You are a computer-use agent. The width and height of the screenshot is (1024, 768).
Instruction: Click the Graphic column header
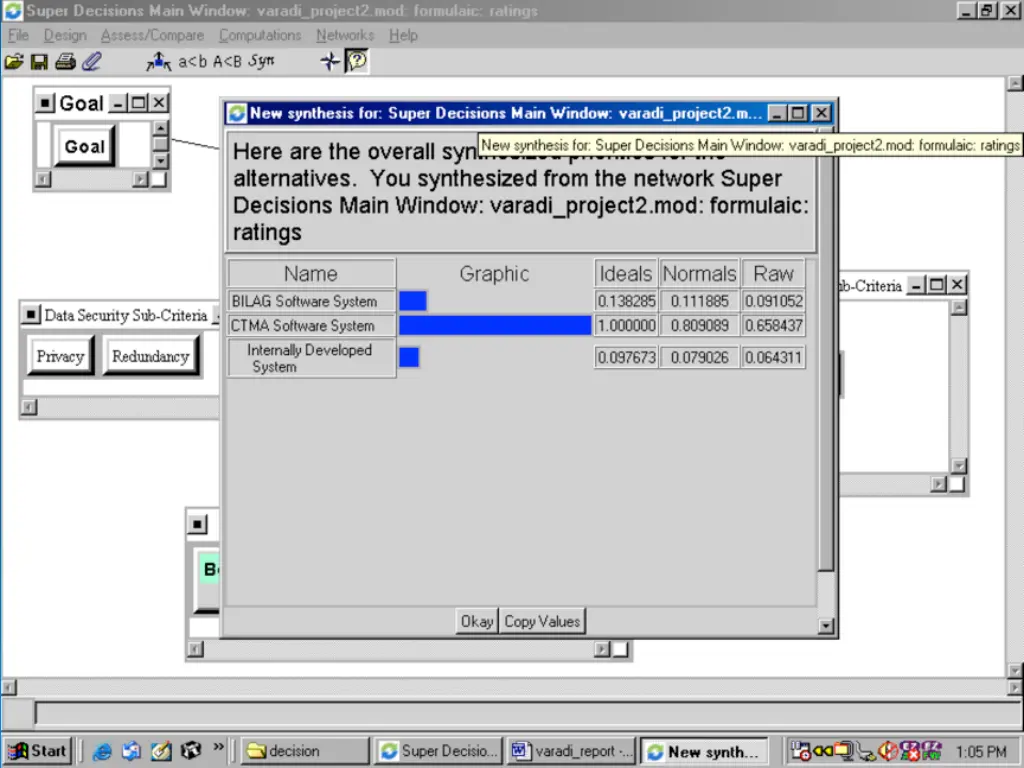494,274
